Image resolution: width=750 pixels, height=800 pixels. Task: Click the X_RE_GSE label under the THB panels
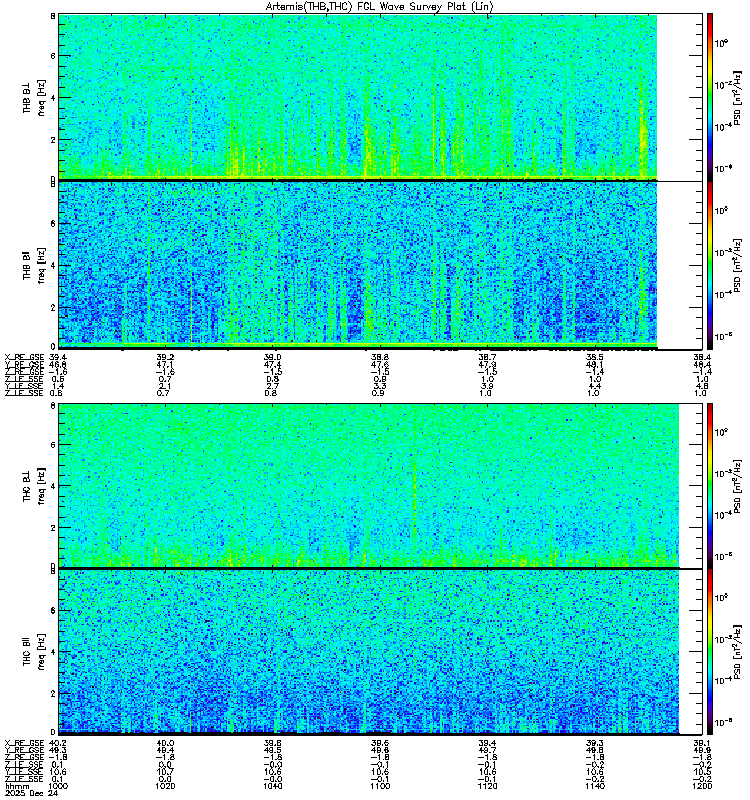[x=24, y=357]
